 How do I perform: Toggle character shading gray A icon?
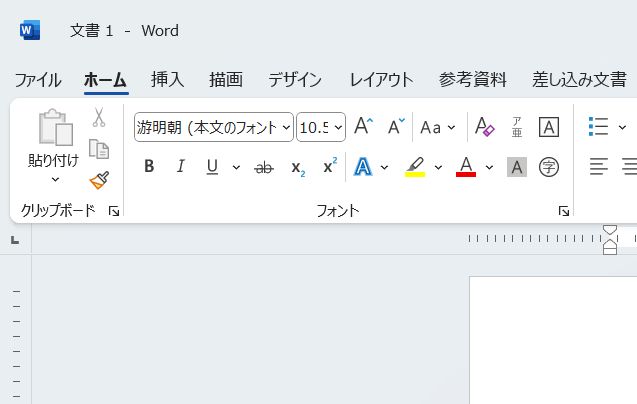pos(517,167)
